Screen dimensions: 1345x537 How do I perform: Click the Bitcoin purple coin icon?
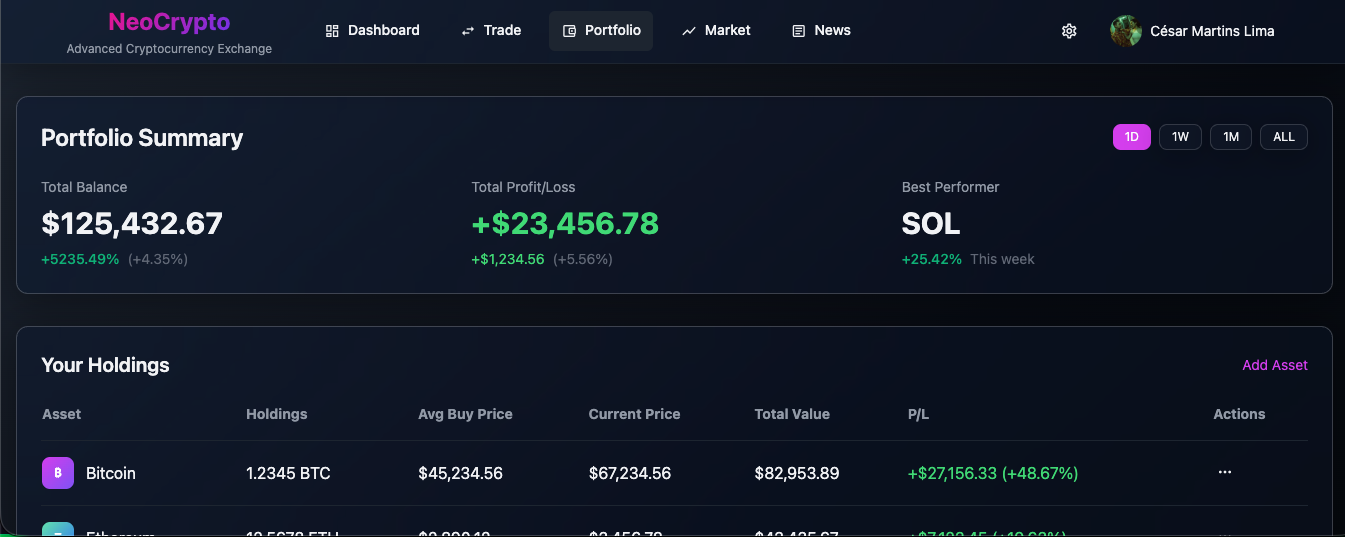click(58, 473)
